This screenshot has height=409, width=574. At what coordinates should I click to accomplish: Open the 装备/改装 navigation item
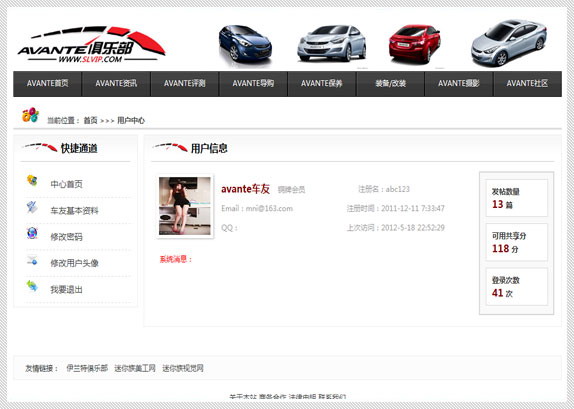(x=390, y=83)
